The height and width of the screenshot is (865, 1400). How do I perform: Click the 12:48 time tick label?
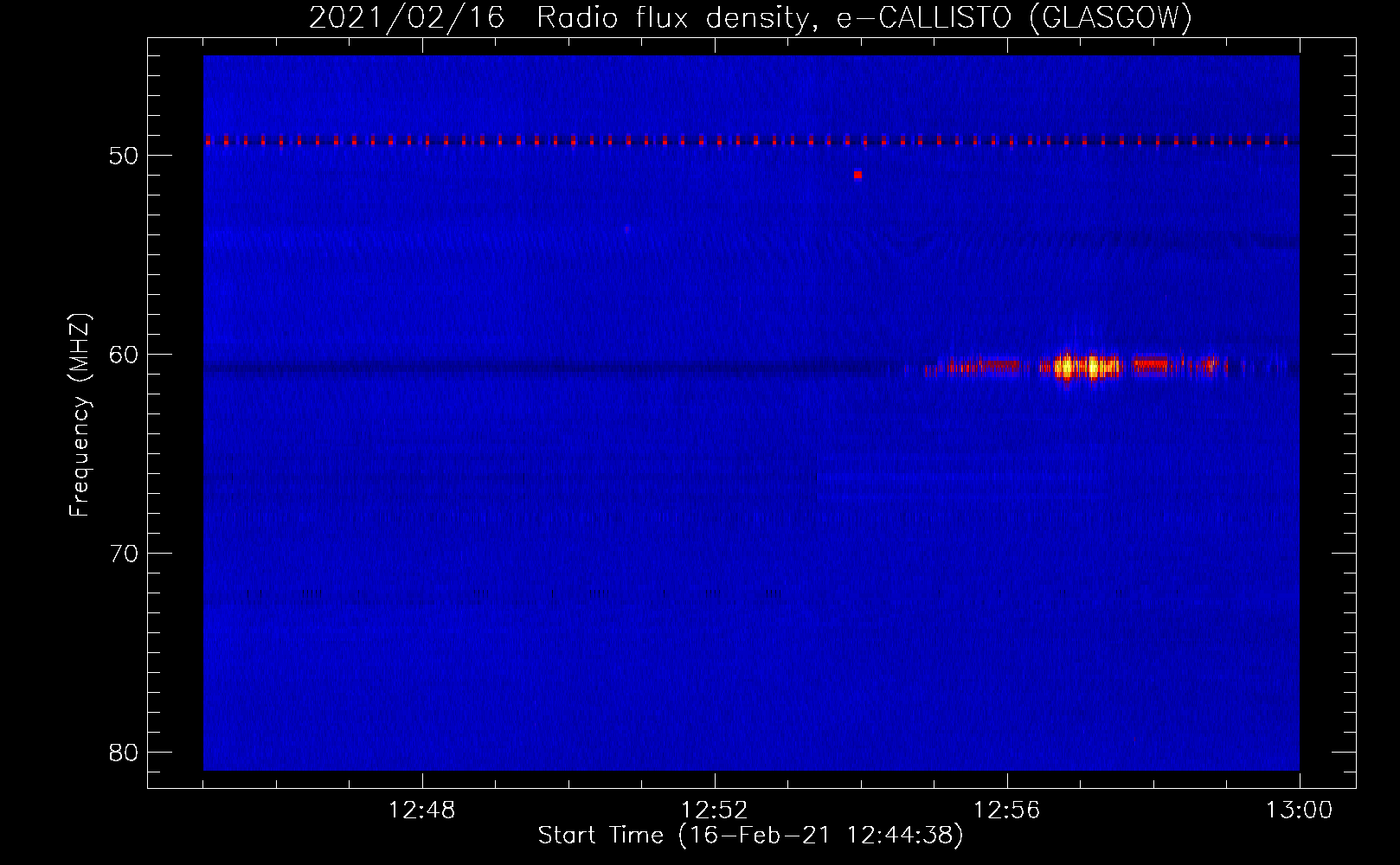[x=421, y=811]
